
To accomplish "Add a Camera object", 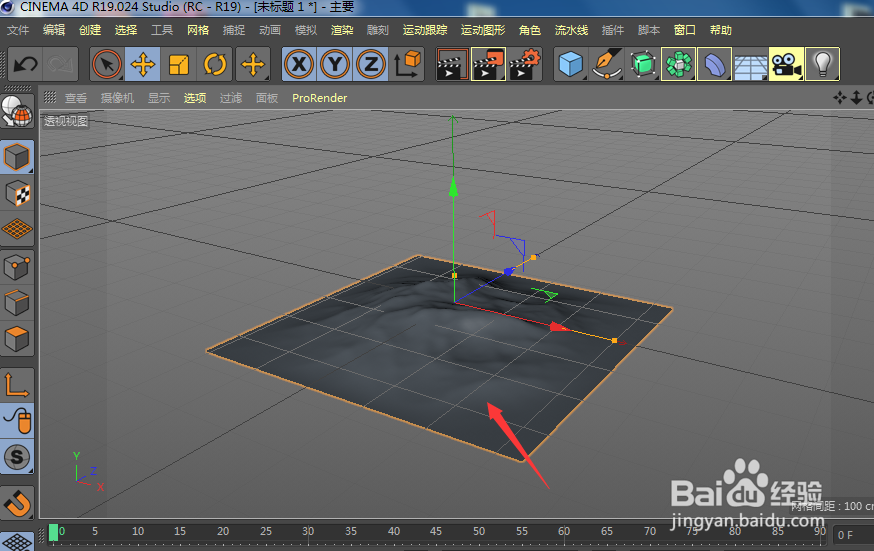I will click(x=786, y=65).
